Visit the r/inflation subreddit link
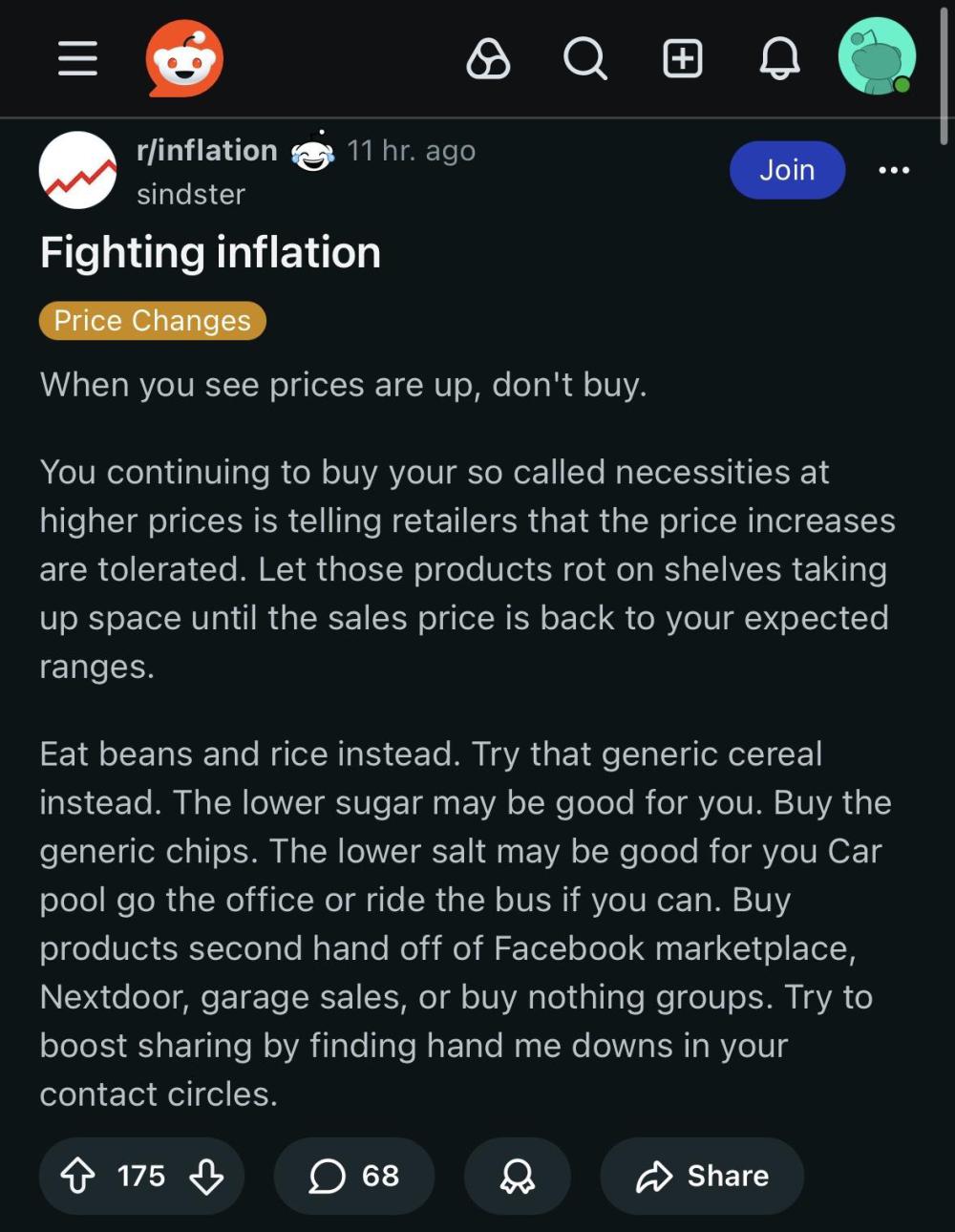Image resolution: width=955 pixels, height=1232 pixels. coord(207,150)
